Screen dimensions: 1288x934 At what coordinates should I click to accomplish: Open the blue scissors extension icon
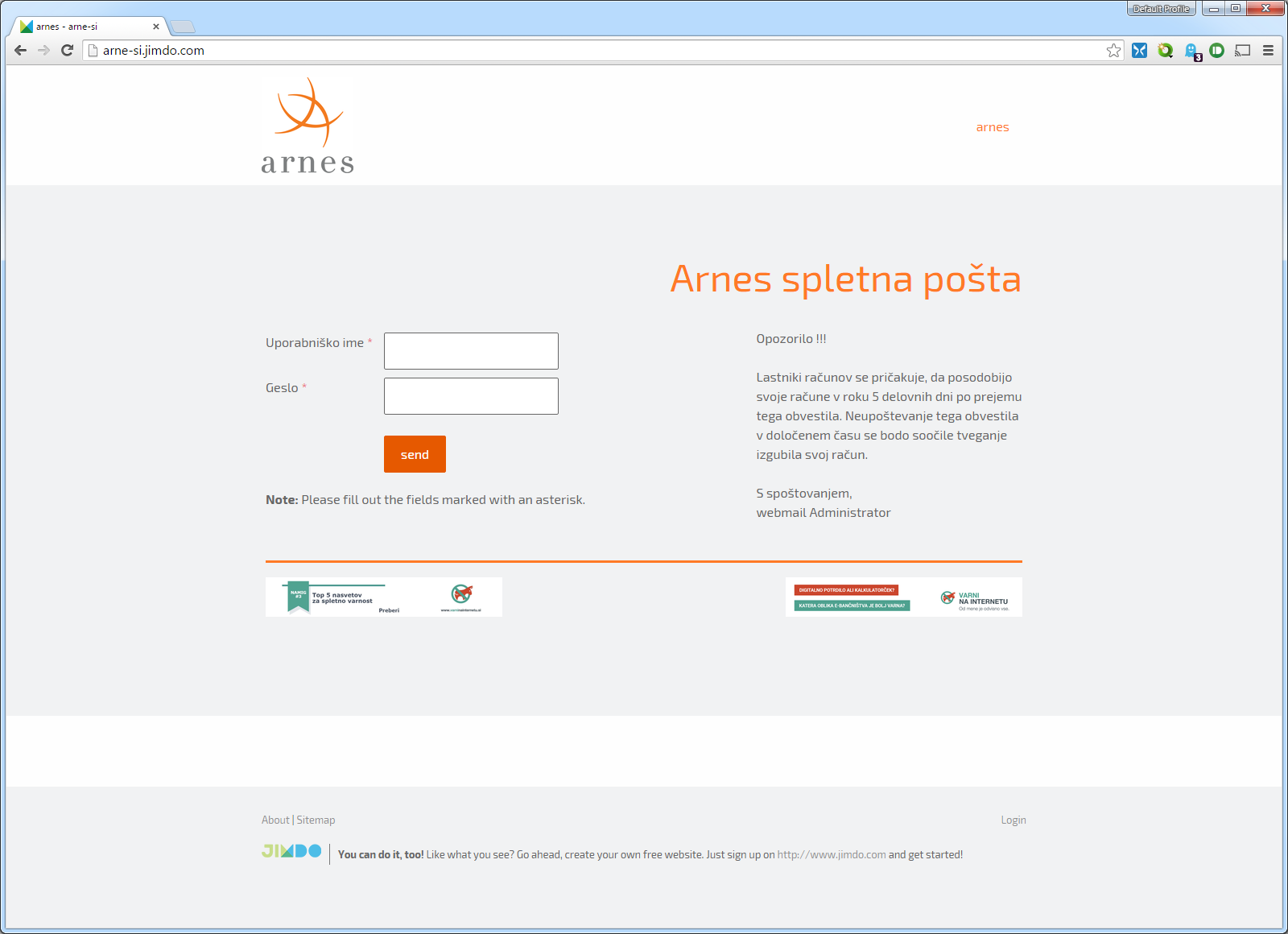tap(1139, 50)
